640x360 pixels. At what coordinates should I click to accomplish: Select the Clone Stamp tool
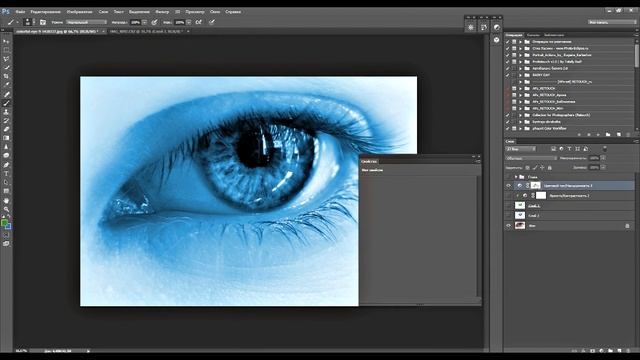pos(6,111)
